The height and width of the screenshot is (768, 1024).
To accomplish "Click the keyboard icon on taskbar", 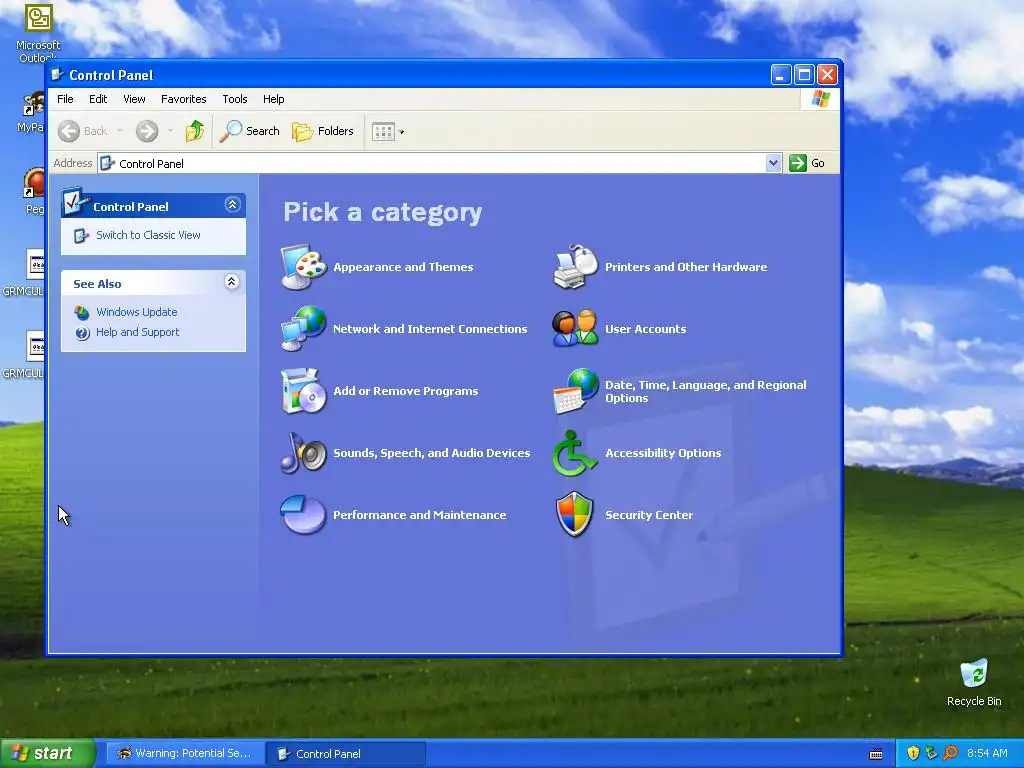I will 876,754.
